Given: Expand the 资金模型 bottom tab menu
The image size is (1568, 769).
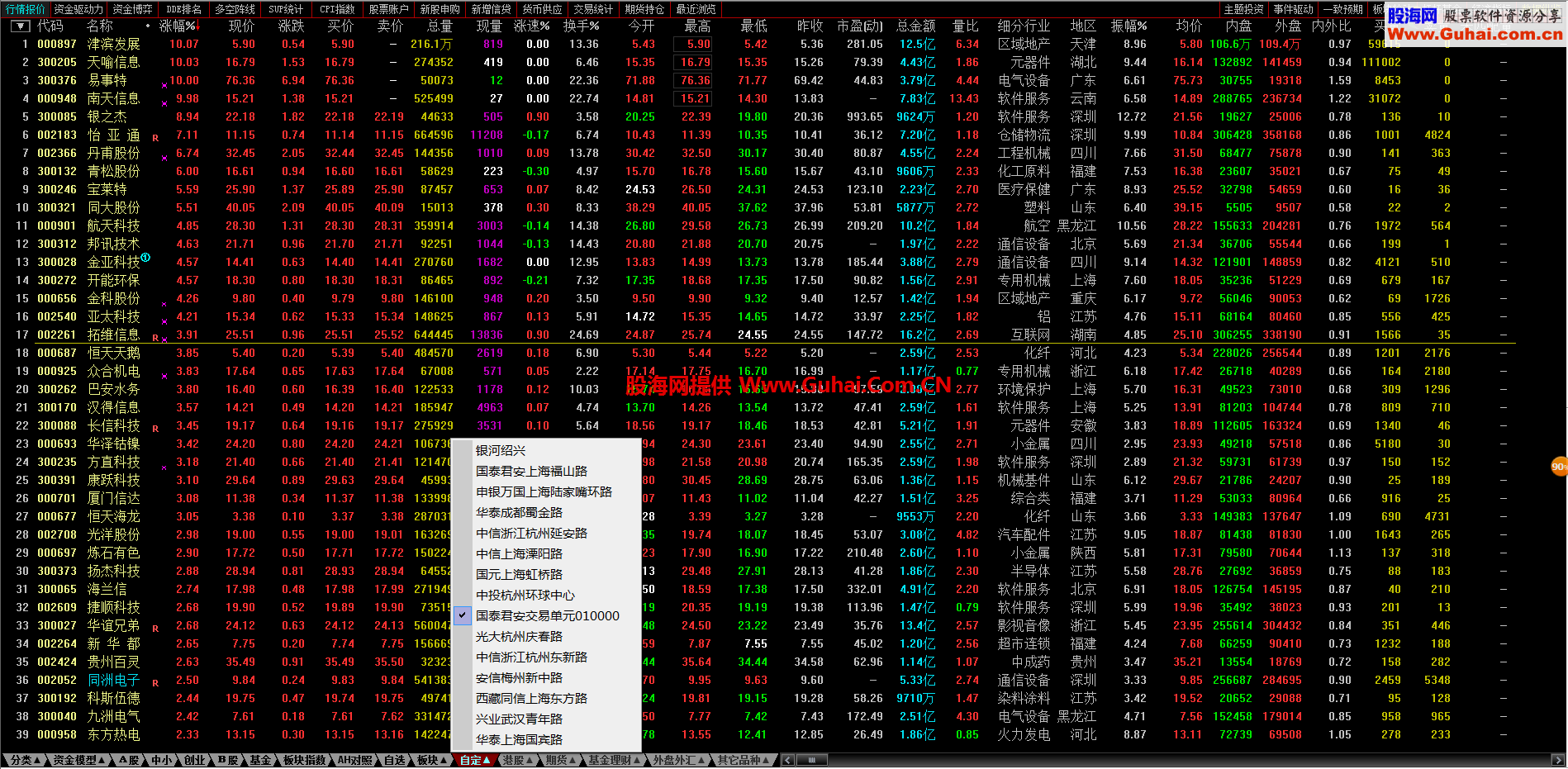Looking at the screenshot, I should pos(78,760).
